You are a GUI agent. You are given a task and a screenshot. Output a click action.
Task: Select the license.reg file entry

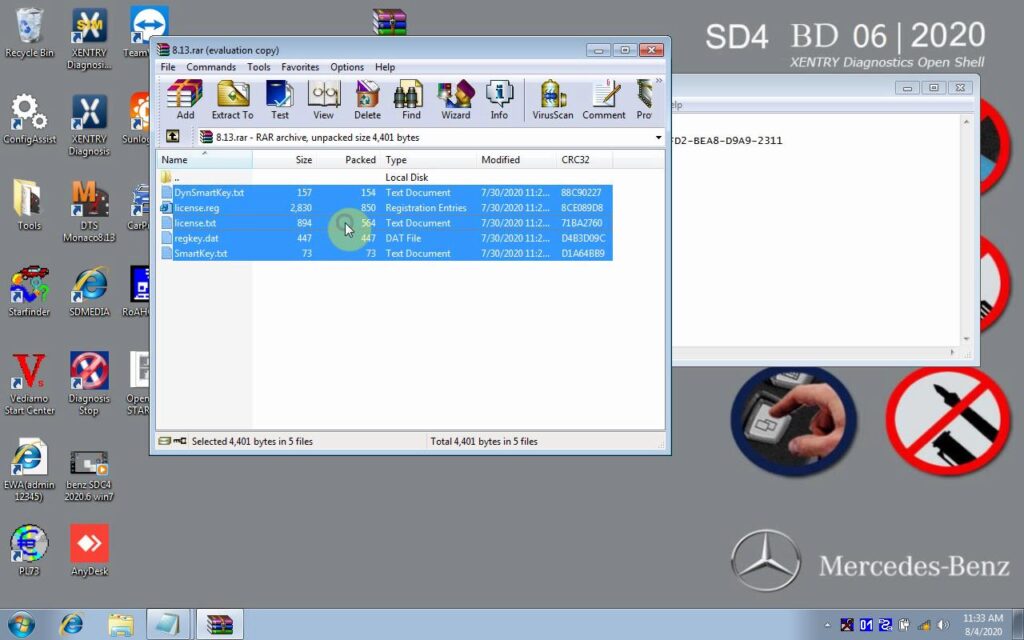coord(196,208)
